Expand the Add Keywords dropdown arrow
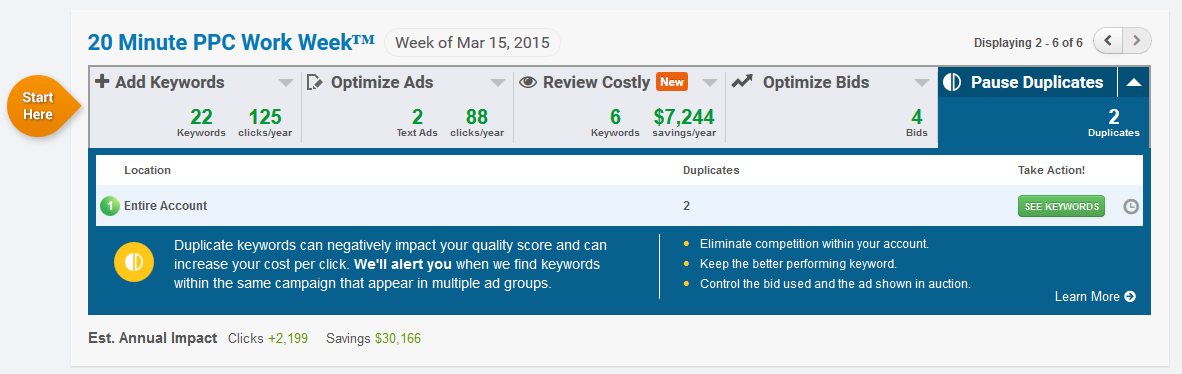 click(286, 82)
